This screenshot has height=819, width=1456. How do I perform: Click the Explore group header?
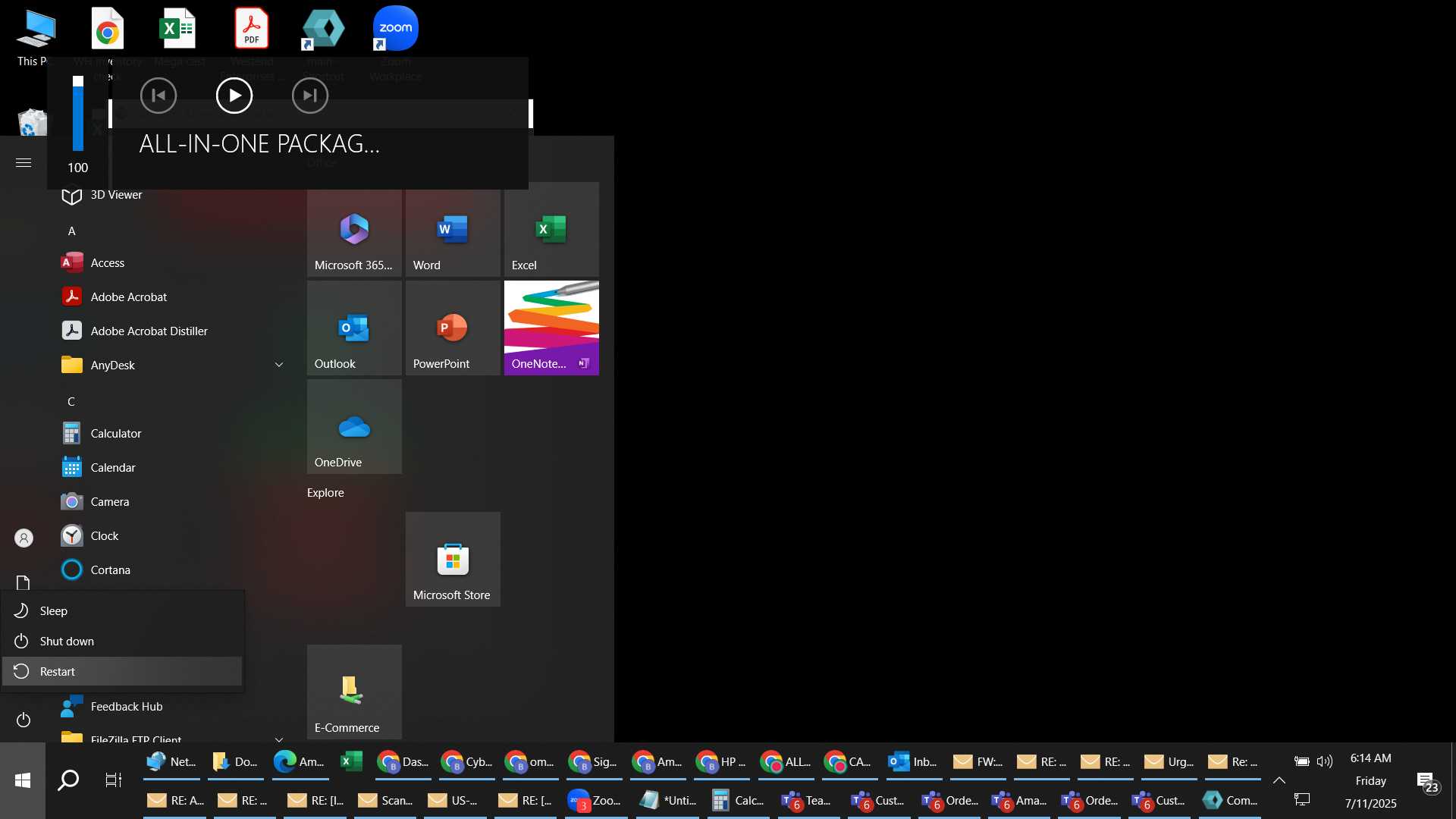pos(325,493)
